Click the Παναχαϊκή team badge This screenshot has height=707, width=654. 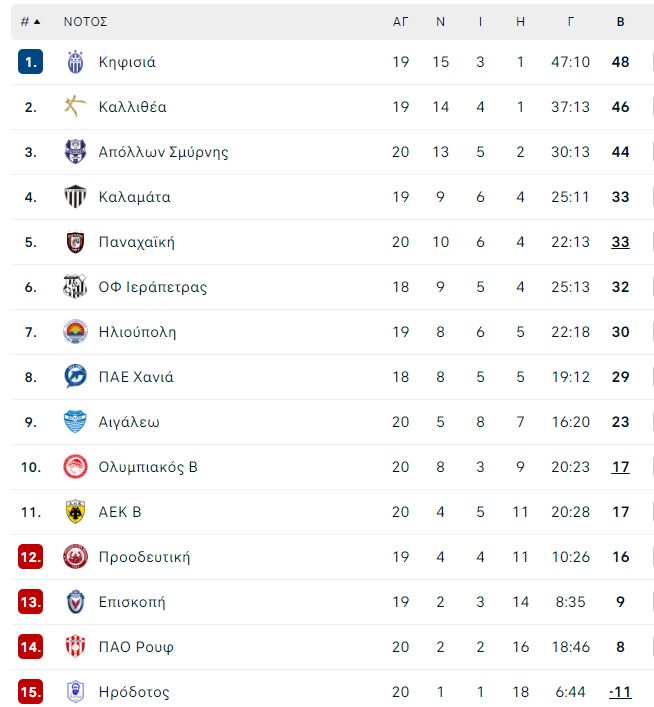pyautogui.click(x=75, y=242)
